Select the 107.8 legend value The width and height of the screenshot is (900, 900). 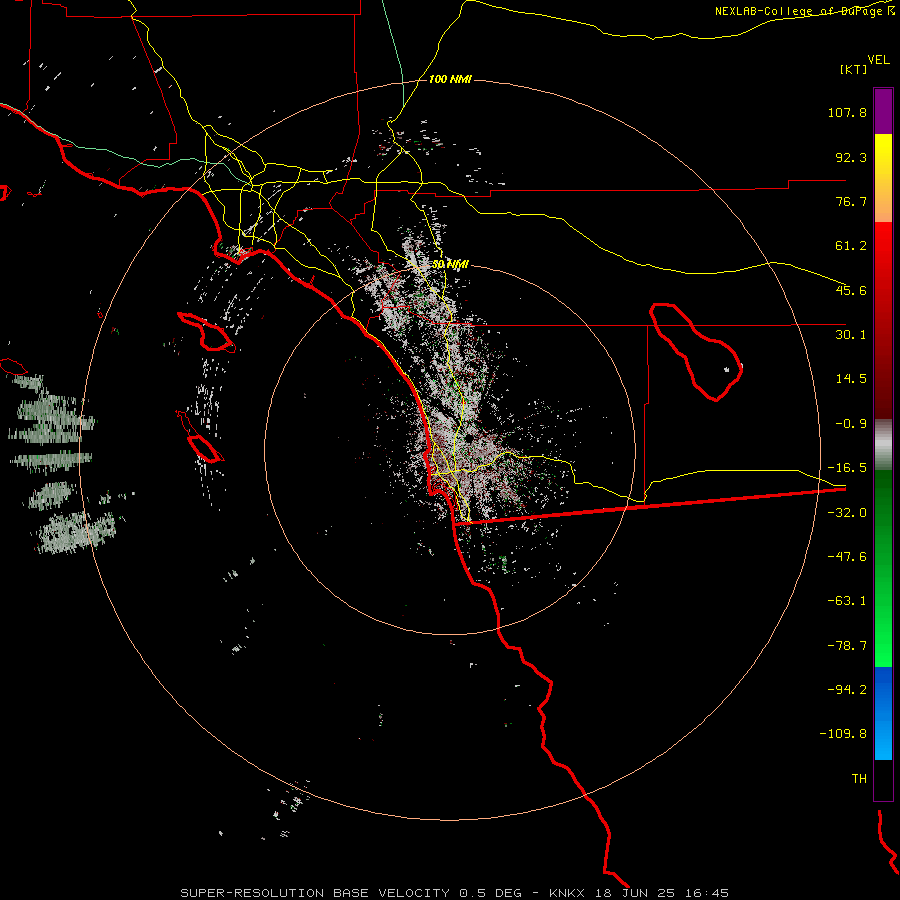click(847, 112)
